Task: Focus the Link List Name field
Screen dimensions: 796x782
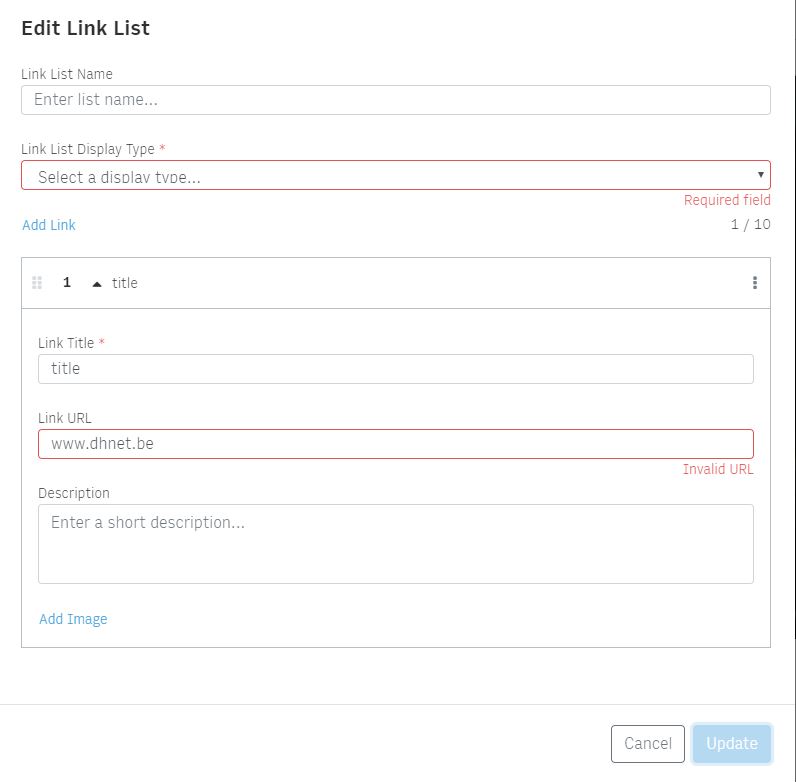Action: (x=396, y=100)
